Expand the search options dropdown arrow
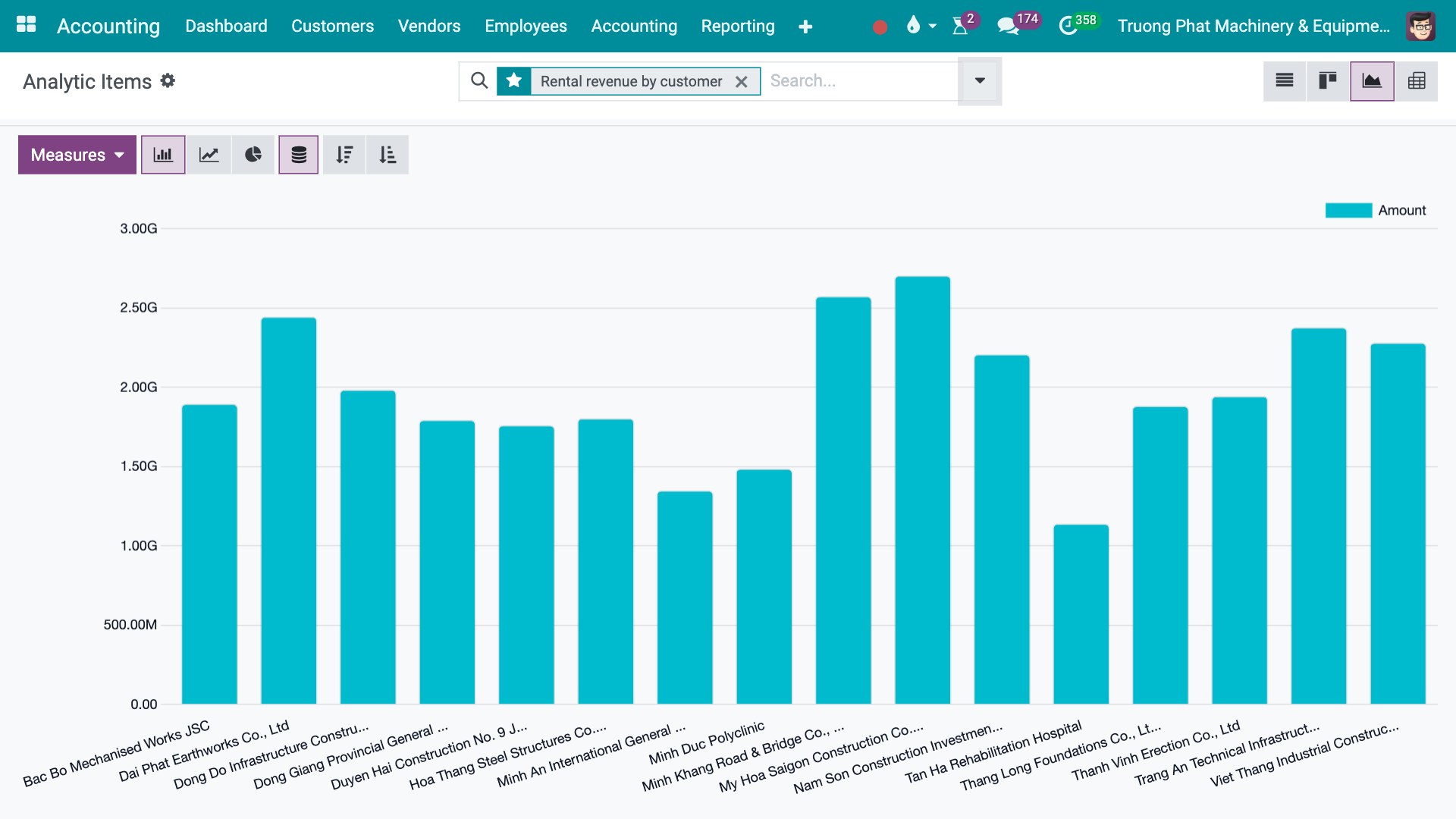The height and width of the screenshot is (819, 1456). tap(980, 80)
